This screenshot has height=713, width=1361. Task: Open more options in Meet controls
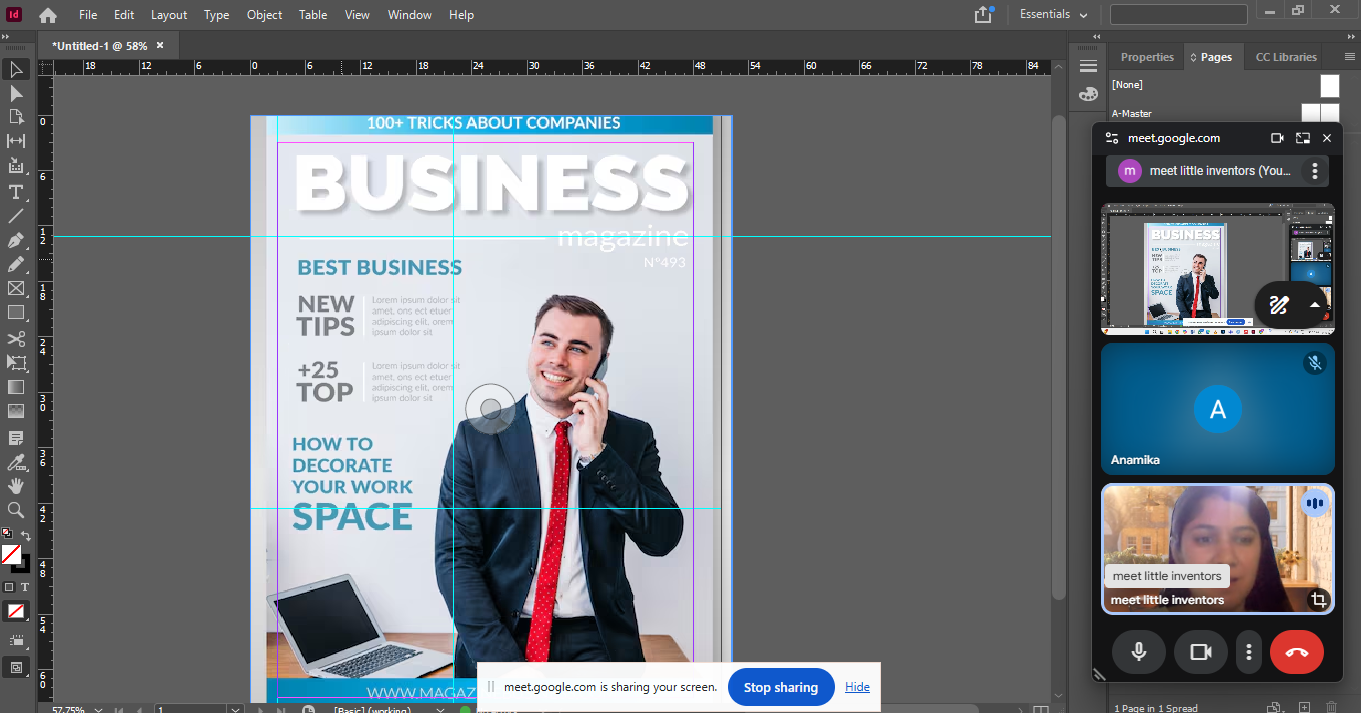pyautogui.click(x=1249, y=652)
